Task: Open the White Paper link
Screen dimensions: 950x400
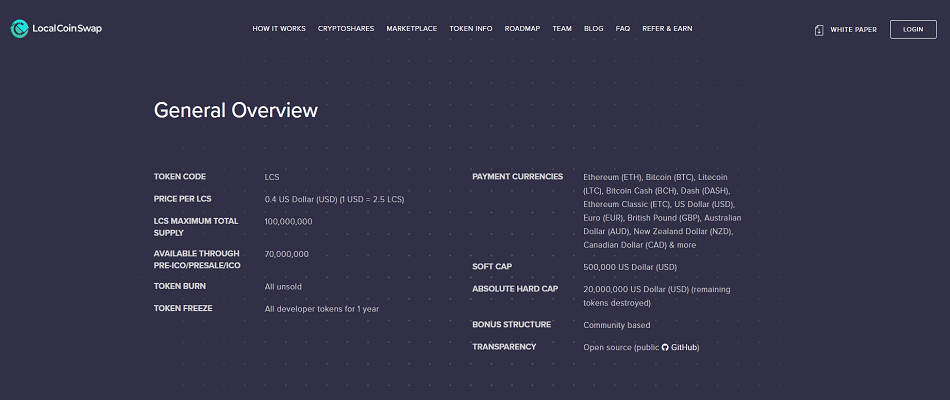Action: click(853, 30)
